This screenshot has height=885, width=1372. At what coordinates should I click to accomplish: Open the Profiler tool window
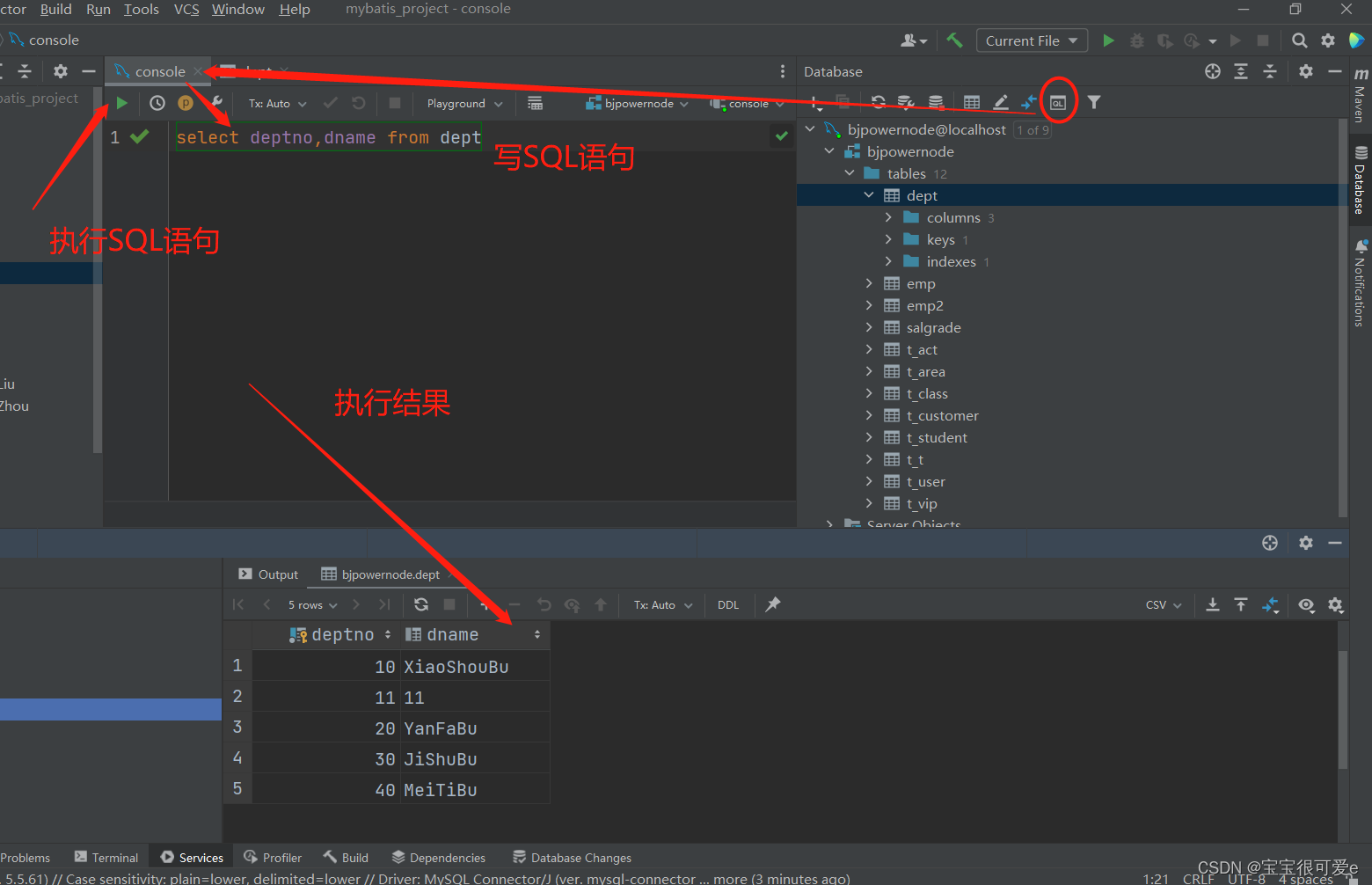[x=273, y=858]
